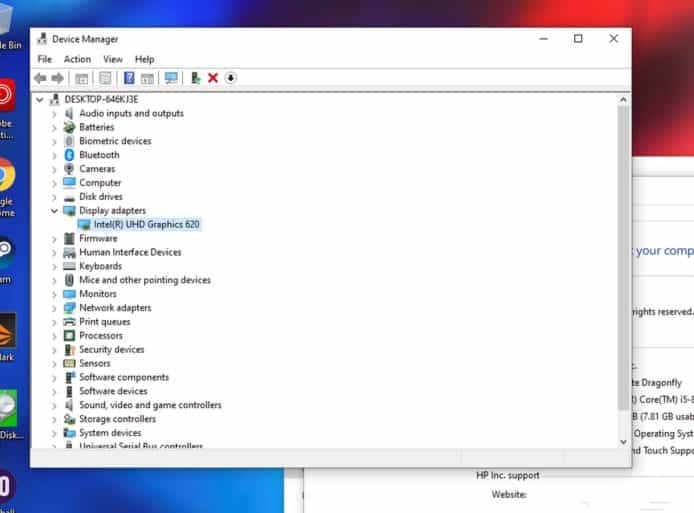
Task: Click the Batteries category icon
Action: 69,127
